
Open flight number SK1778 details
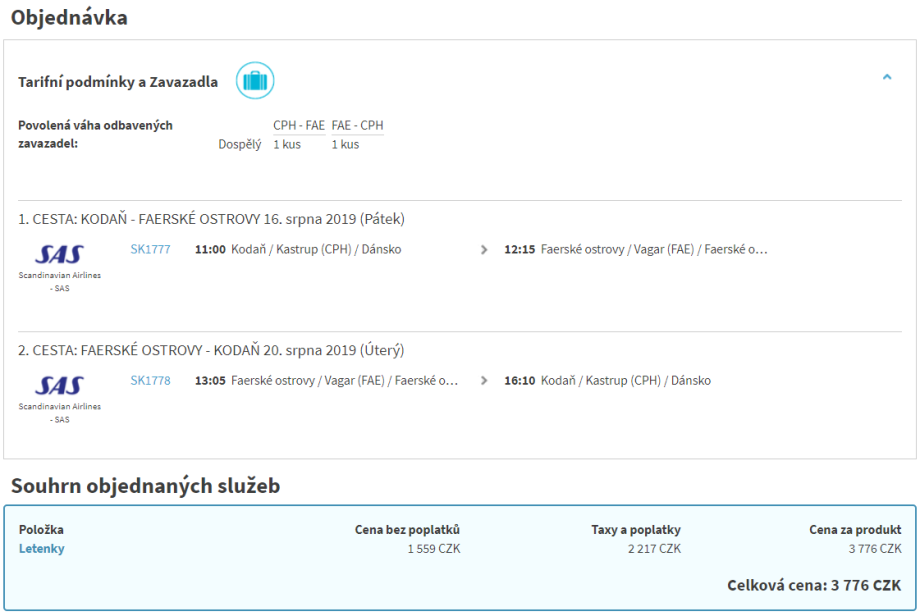(150, 381)
